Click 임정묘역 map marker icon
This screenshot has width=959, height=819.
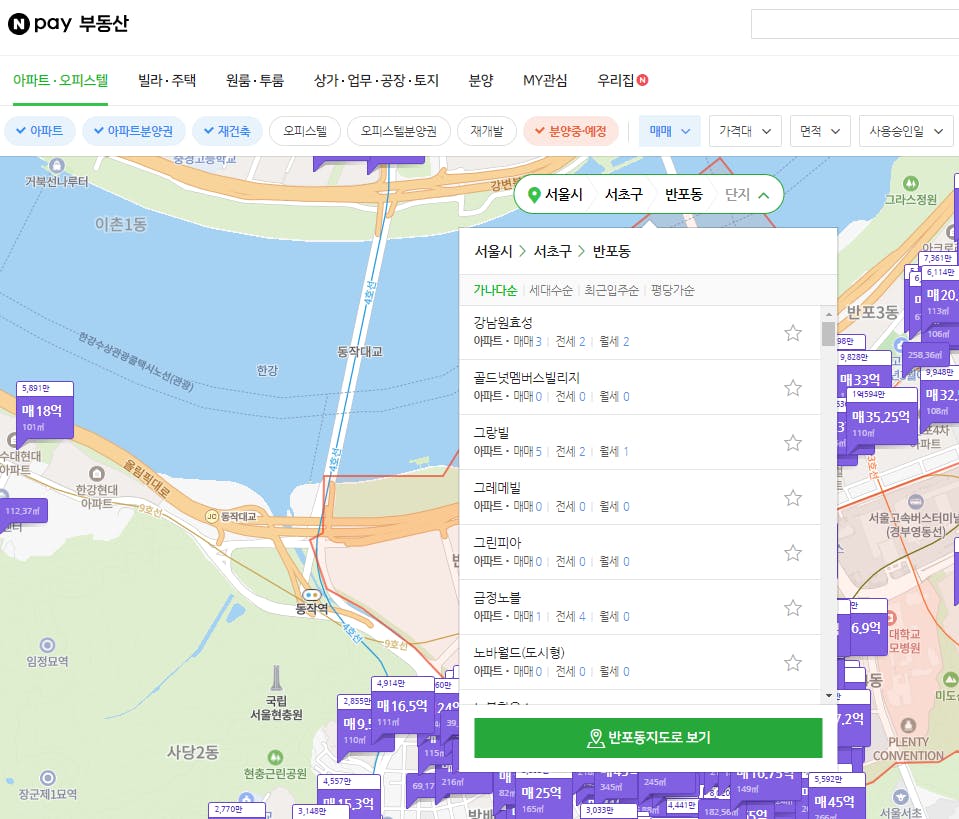47,645
